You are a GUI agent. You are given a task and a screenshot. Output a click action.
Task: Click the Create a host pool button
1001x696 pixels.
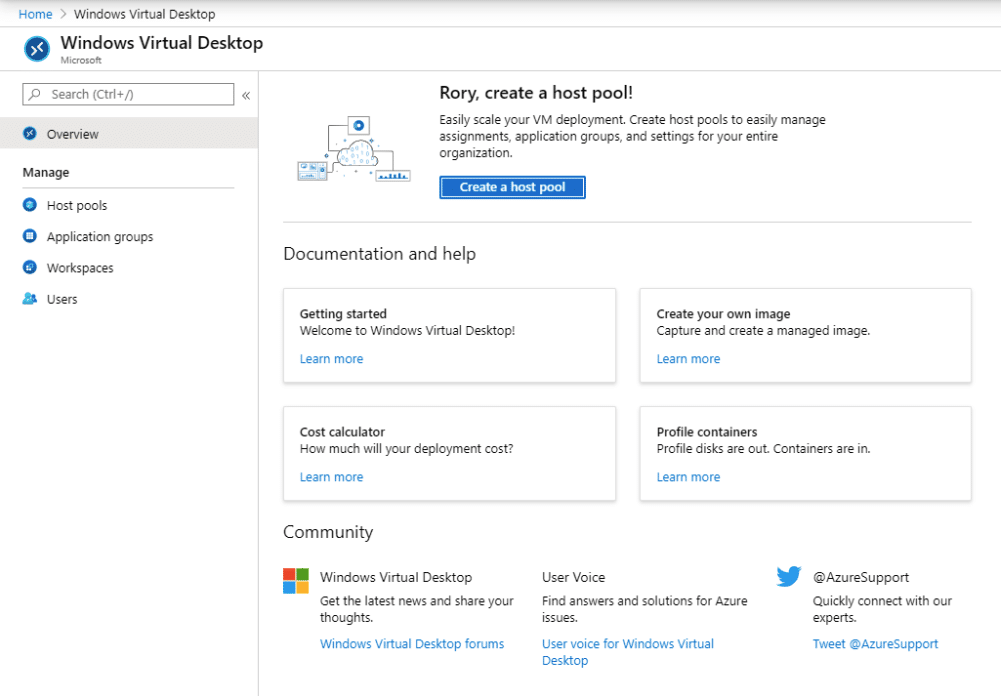point(512,187)
